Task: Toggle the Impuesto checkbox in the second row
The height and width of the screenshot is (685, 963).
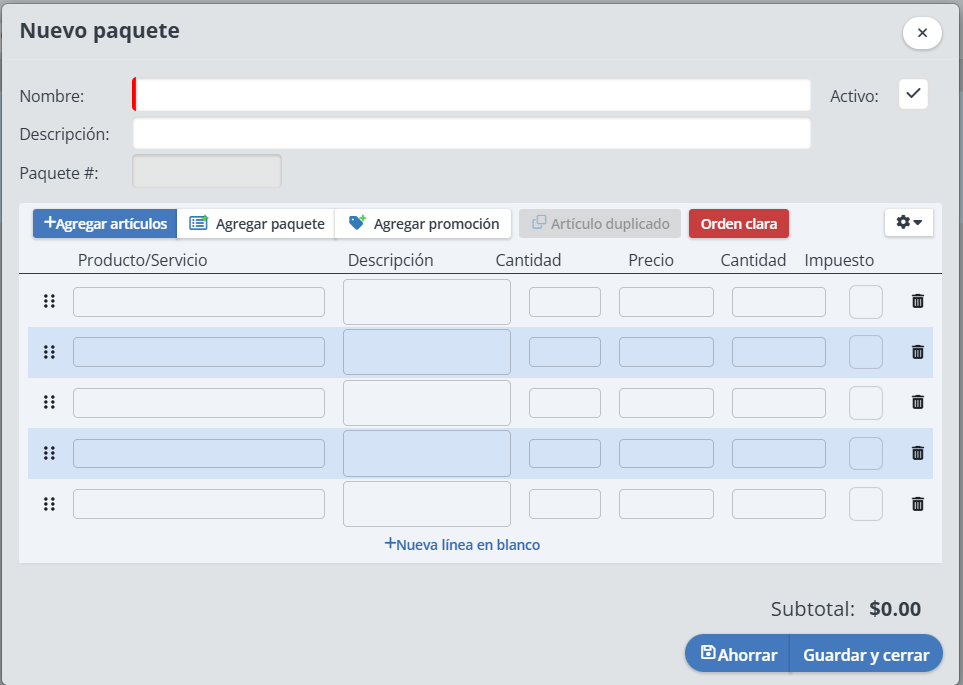Action: tap(866, 352)
